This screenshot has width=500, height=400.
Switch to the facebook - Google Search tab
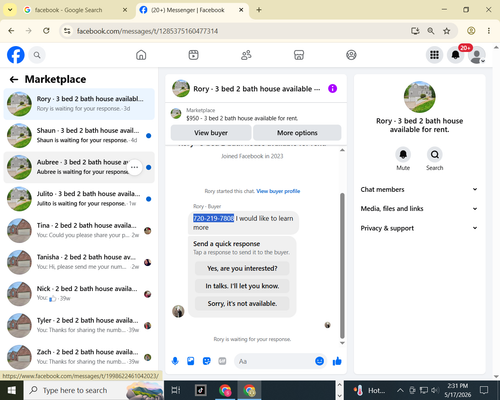(75, 10)
